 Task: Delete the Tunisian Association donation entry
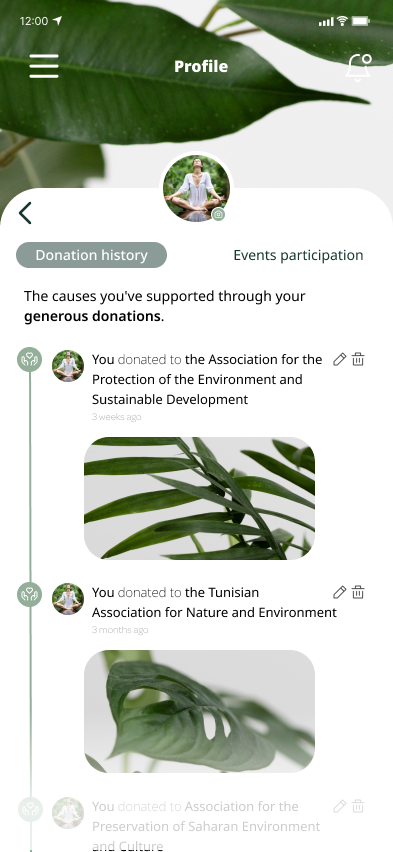point(358,592)
